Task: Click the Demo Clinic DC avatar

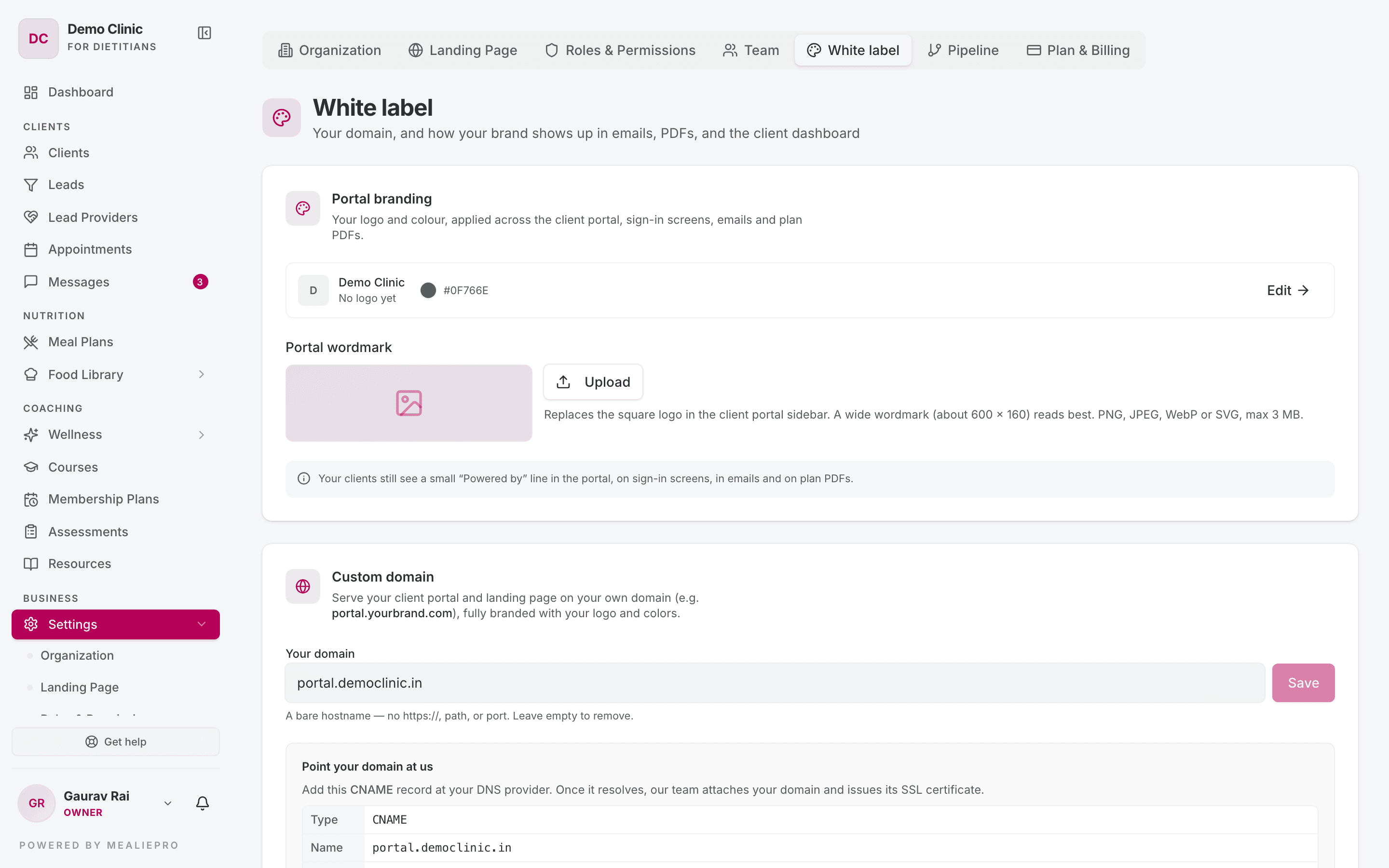Action: pos(39,39)
